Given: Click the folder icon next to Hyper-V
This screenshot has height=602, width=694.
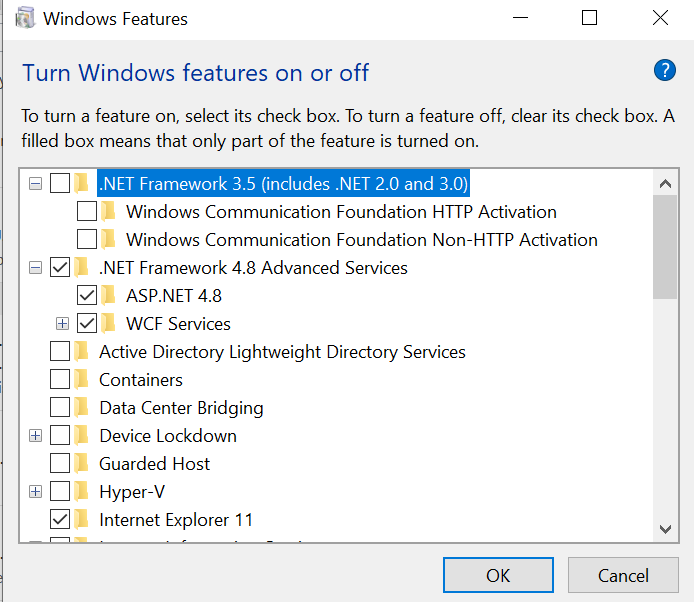Looking at the screenshot, I should [x=81, y=492].
